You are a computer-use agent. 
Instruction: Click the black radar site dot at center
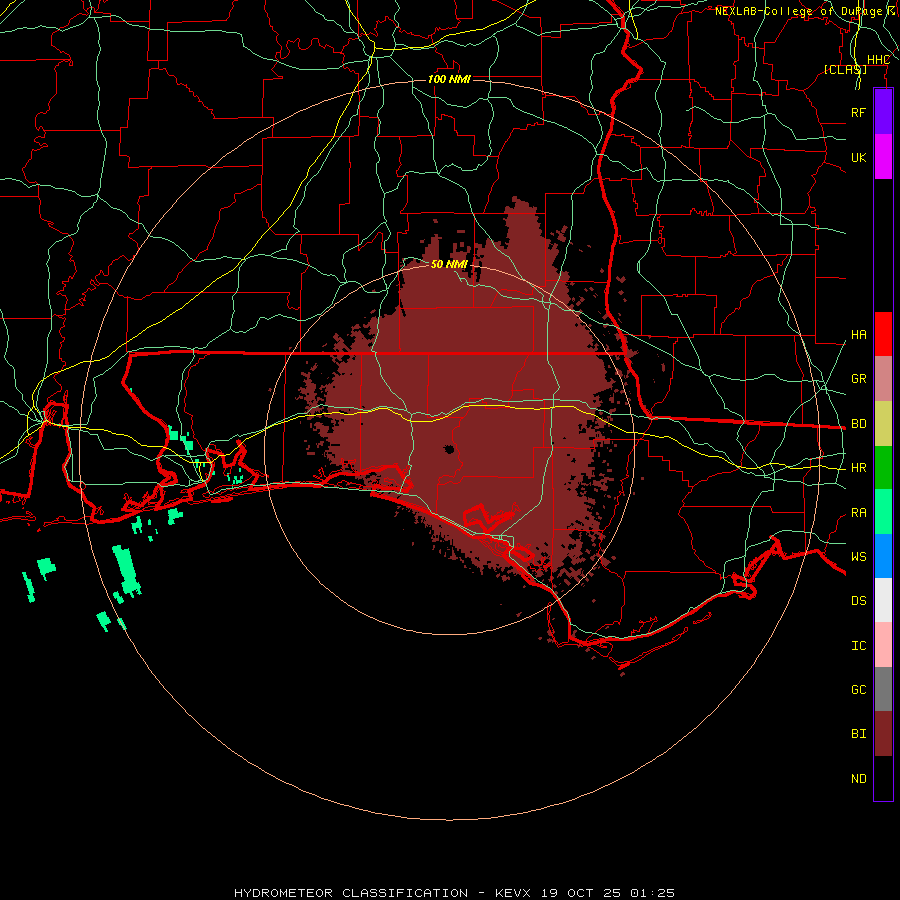click(x=449, y=449)
